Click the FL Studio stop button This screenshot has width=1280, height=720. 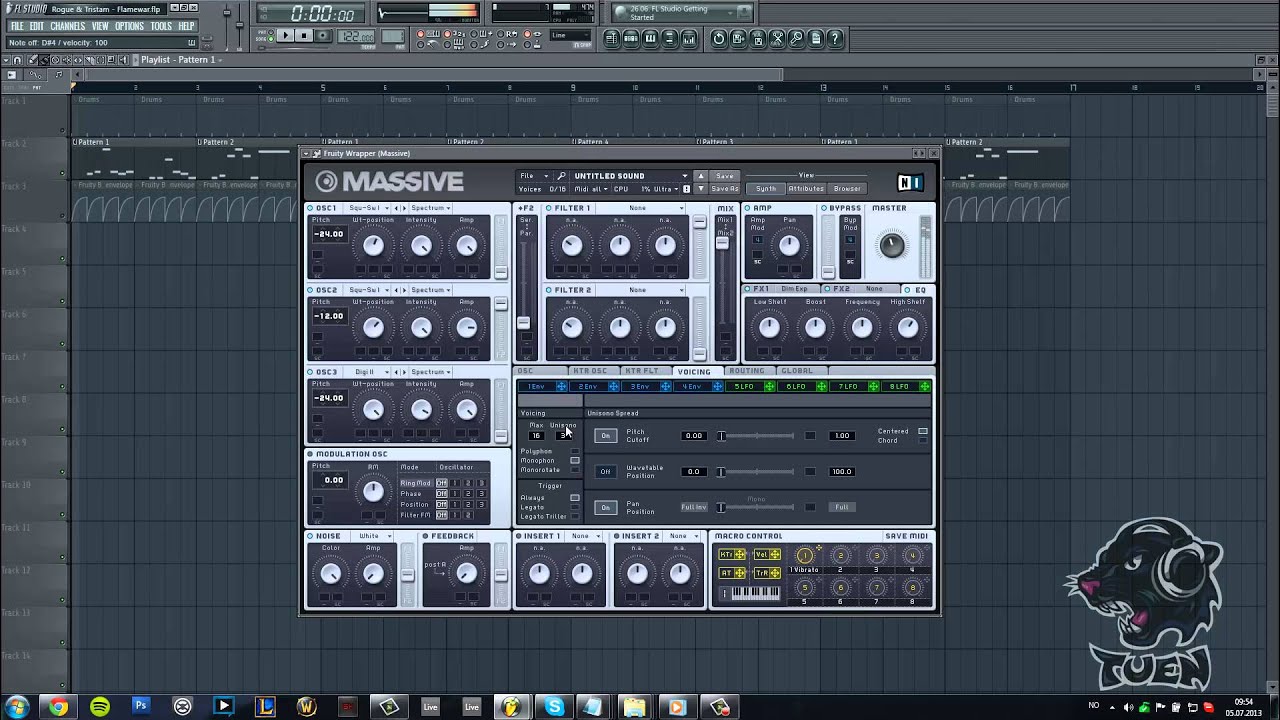[305, 36]
